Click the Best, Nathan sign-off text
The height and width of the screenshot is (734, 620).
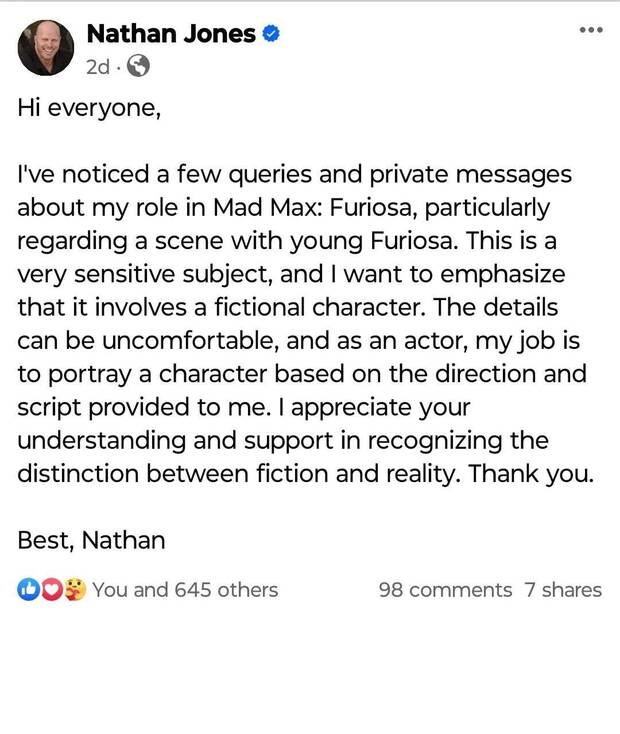click(x=91, y=540)
